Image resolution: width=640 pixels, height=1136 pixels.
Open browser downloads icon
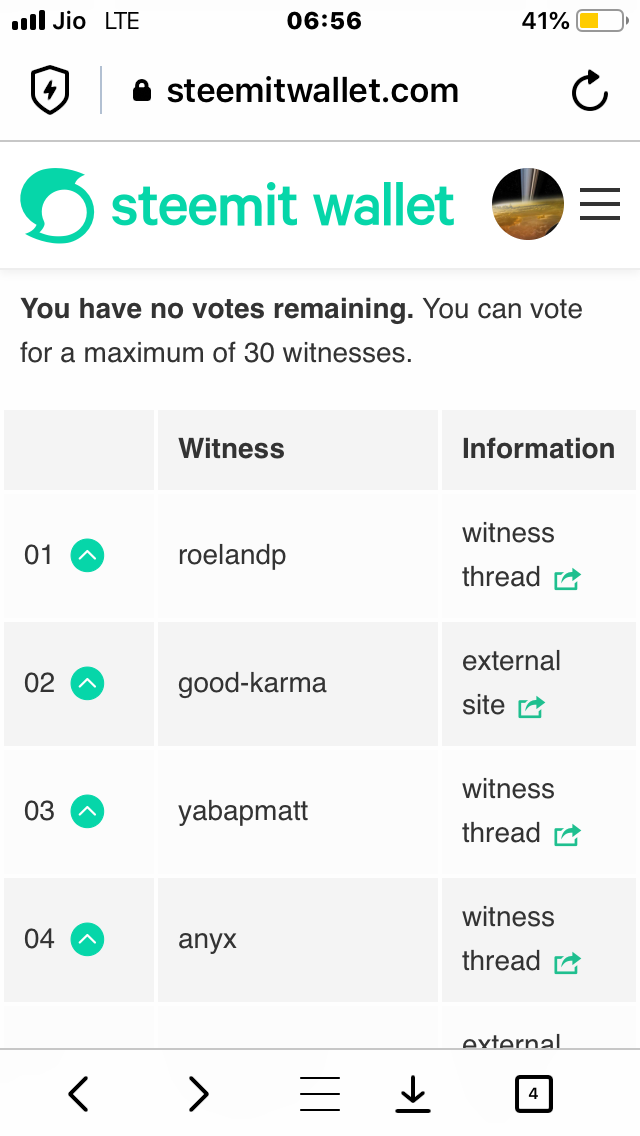[x=412, y=1095]
